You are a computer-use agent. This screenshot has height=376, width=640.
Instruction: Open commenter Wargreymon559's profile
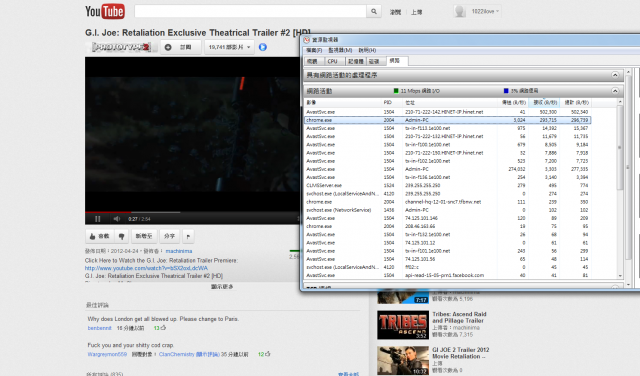[107, 354]
